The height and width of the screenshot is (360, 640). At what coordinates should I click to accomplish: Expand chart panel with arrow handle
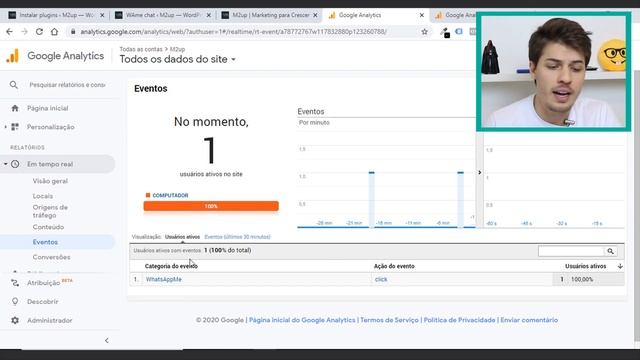pos(480,172)
